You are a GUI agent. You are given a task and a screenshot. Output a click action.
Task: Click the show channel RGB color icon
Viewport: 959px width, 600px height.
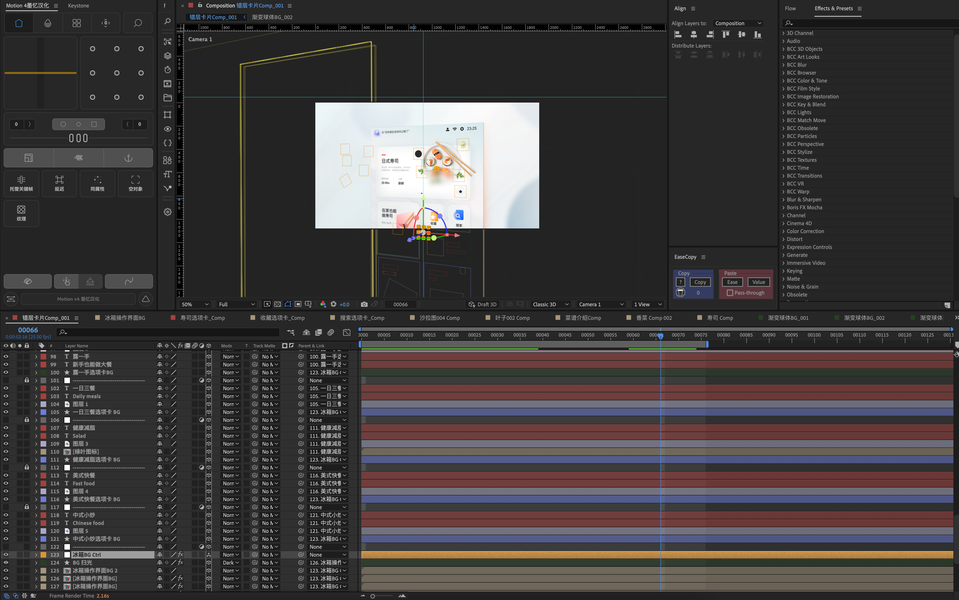click(323, 304)
